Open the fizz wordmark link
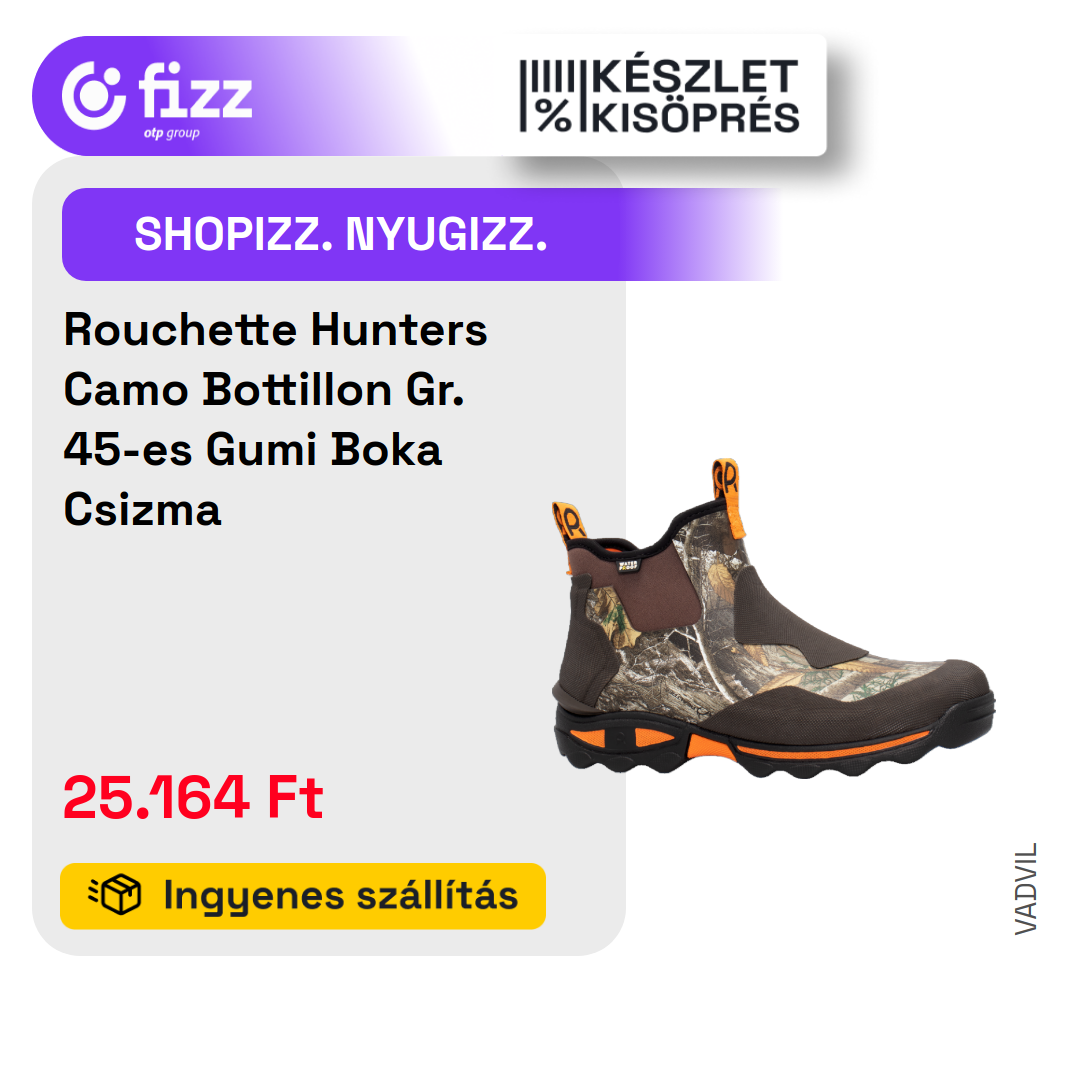 point(196,90)
